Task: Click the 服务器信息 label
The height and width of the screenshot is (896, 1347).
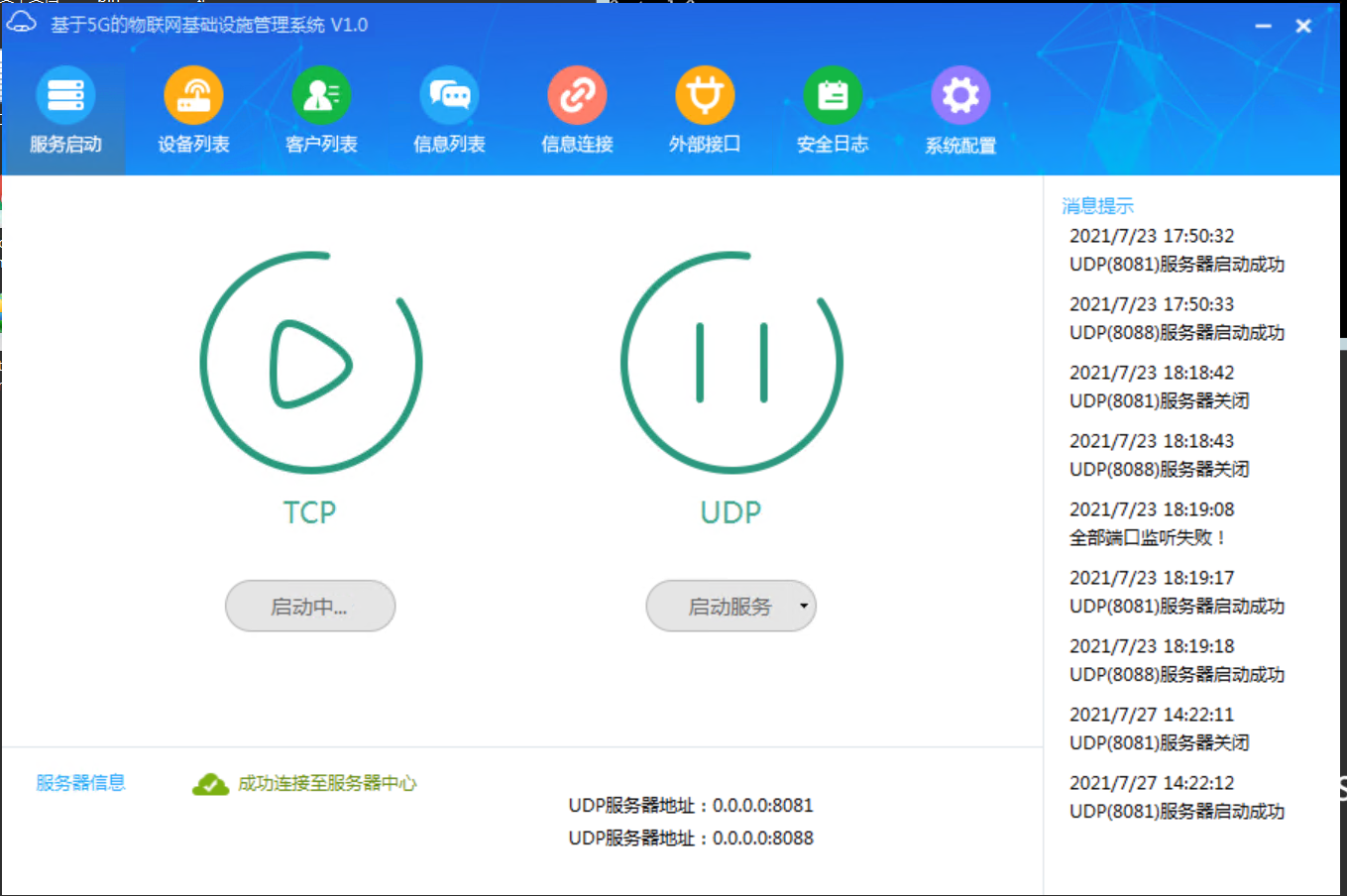Action: point(81,783)
